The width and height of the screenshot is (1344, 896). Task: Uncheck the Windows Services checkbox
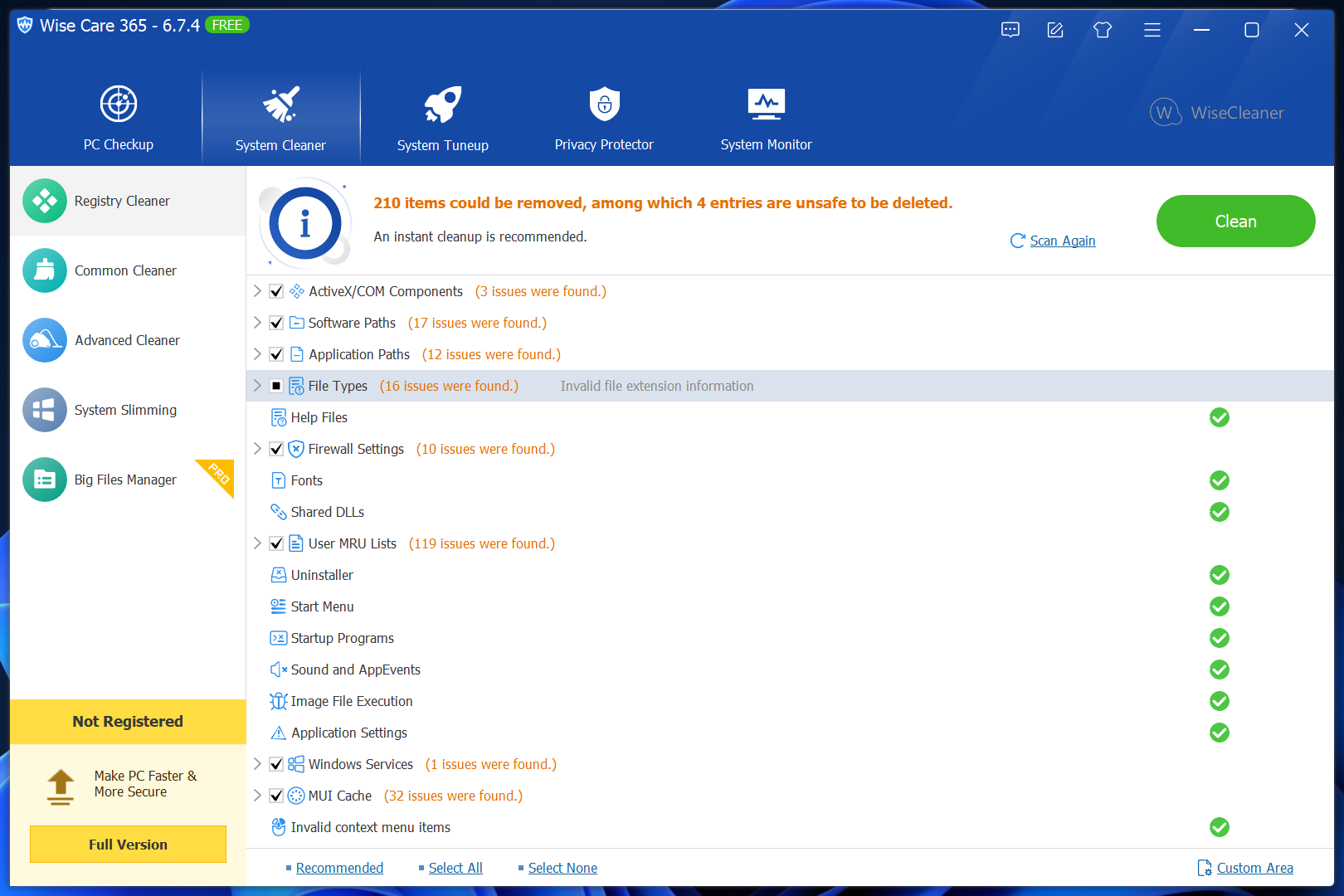[276, 764]
